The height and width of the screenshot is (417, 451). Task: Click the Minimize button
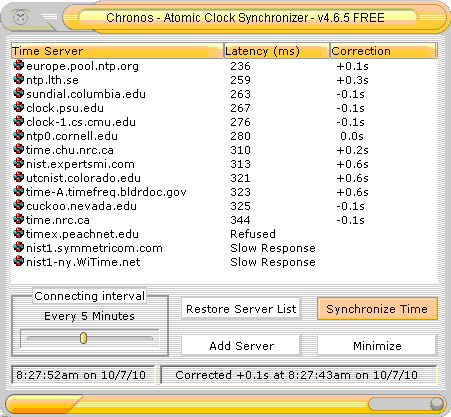tap(377, 346)
